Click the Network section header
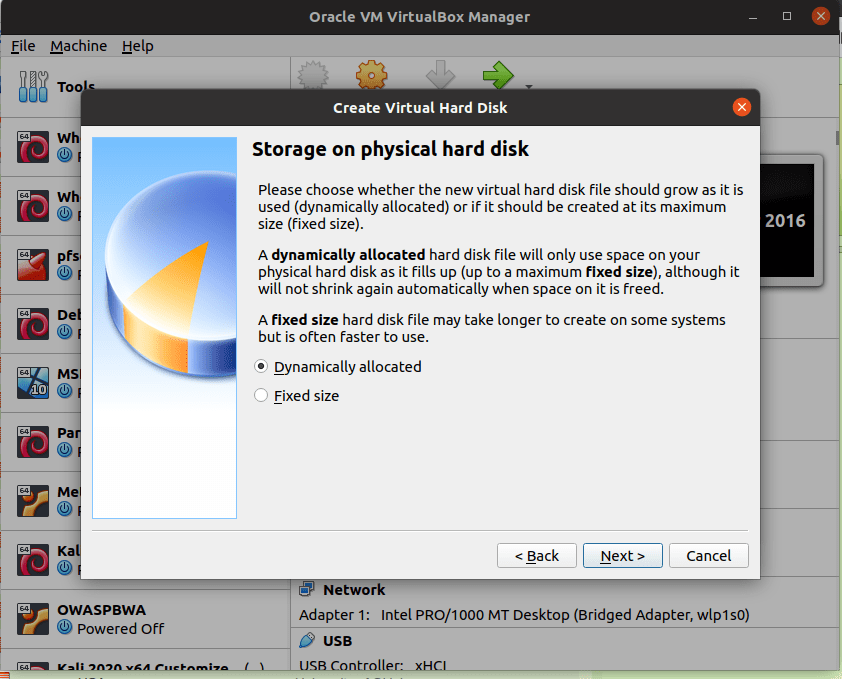Screen dimensions: 842x679 coord(354,590)
